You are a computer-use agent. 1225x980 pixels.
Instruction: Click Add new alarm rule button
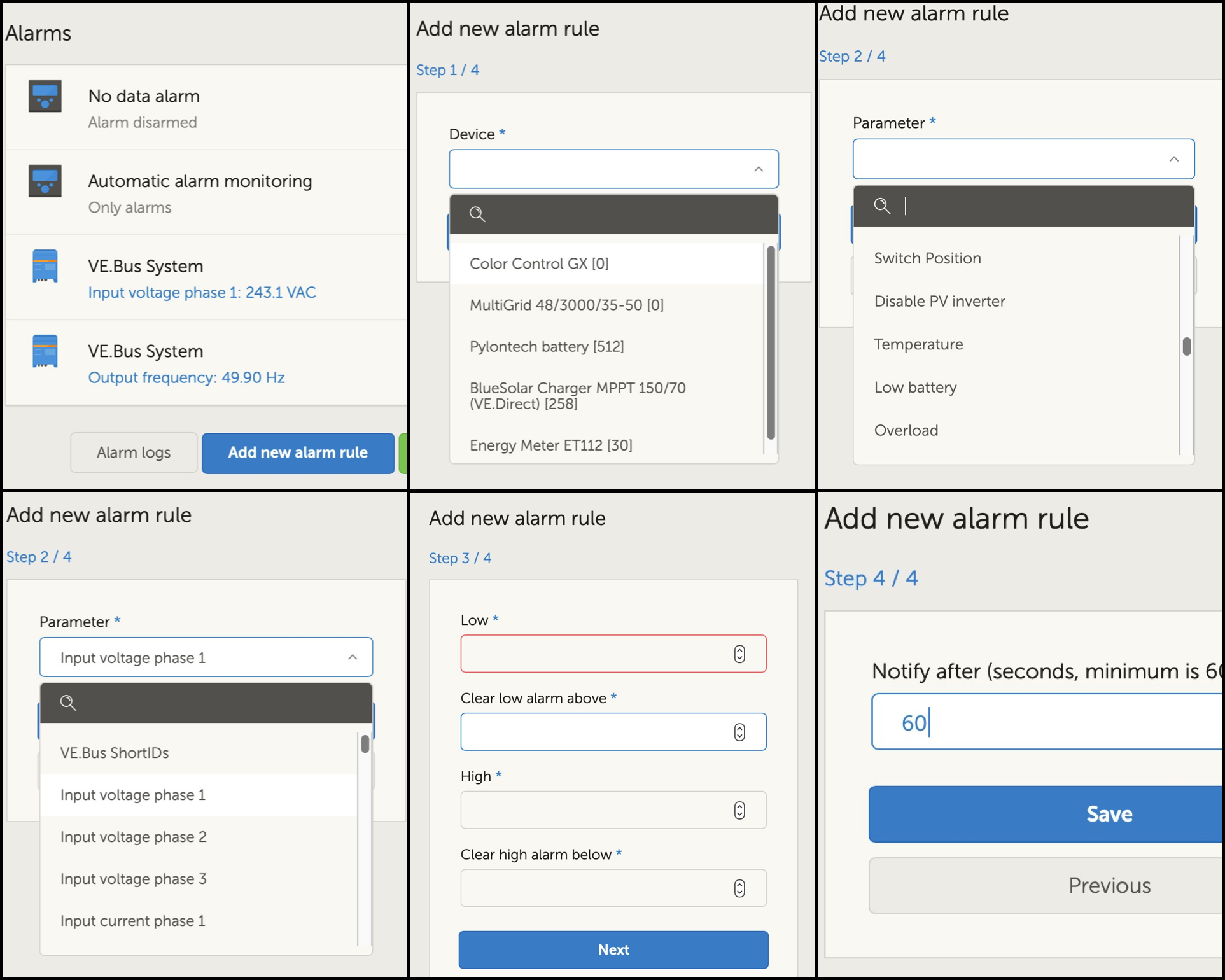click(298, 452)
